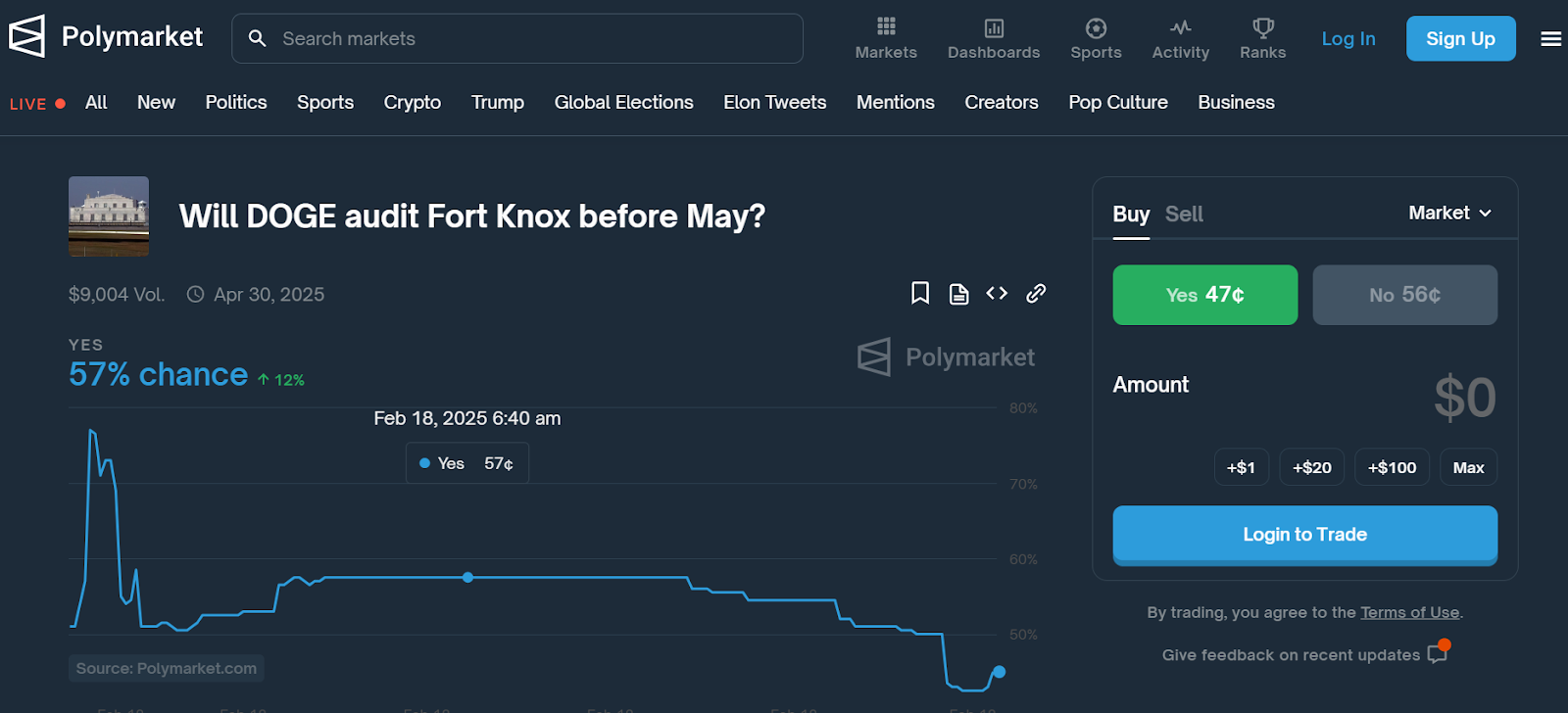Open the Mentions category

[x=896, y=102]
